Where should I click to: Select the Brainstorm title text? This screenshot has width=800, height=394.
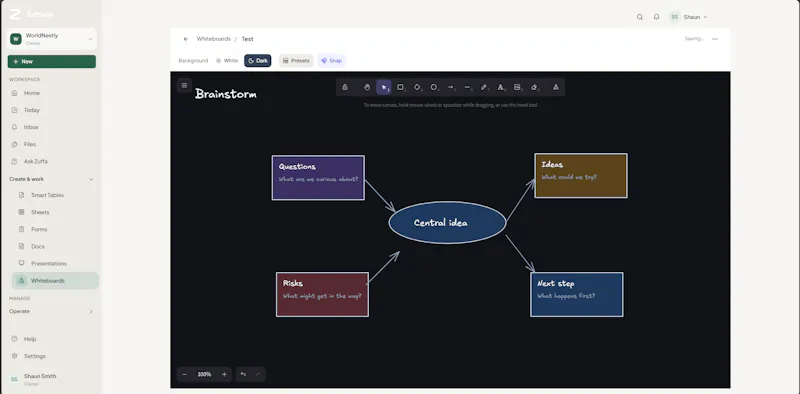pos(226,94)
